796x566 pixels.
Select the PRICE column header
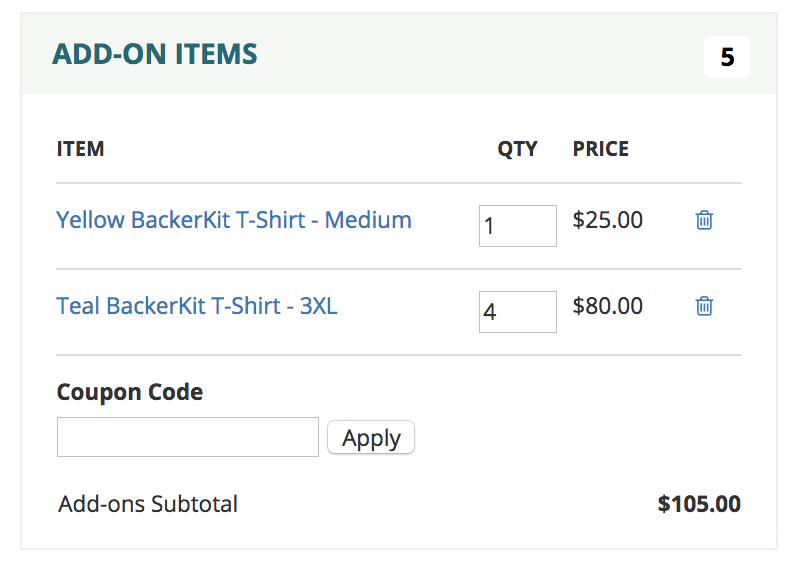[x=601, y=149]
